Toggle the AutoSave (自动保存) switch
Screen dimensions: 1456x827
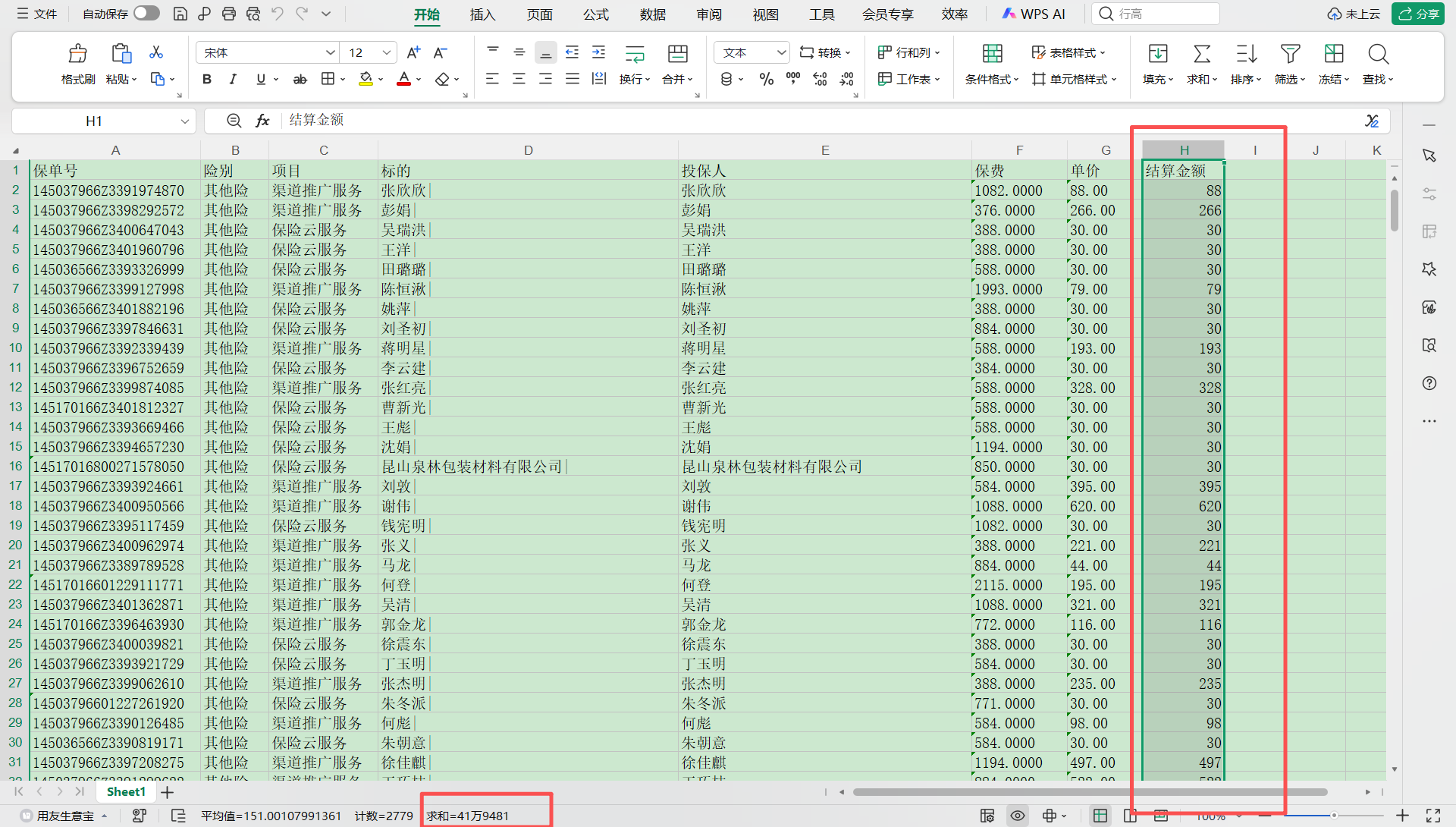click(146, 14)
